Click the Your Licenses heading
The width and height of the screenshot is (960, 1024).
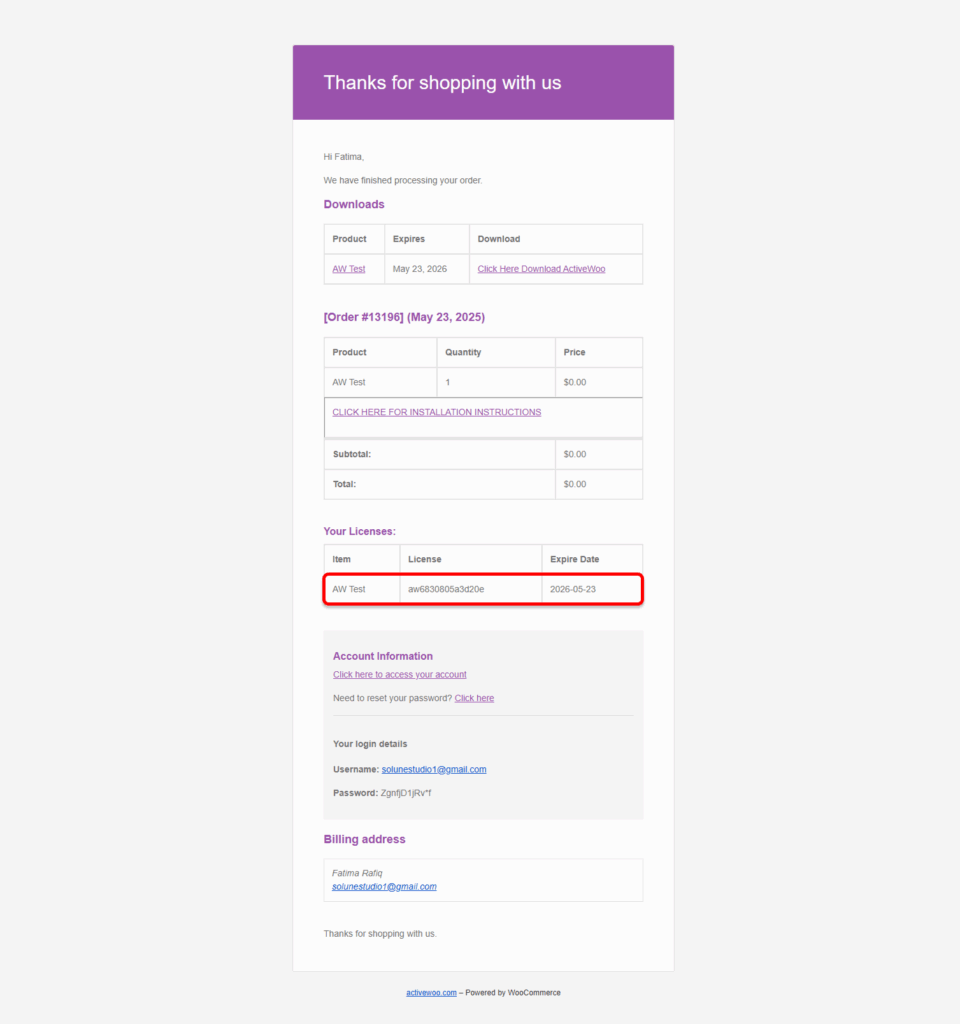click(360, 532)
